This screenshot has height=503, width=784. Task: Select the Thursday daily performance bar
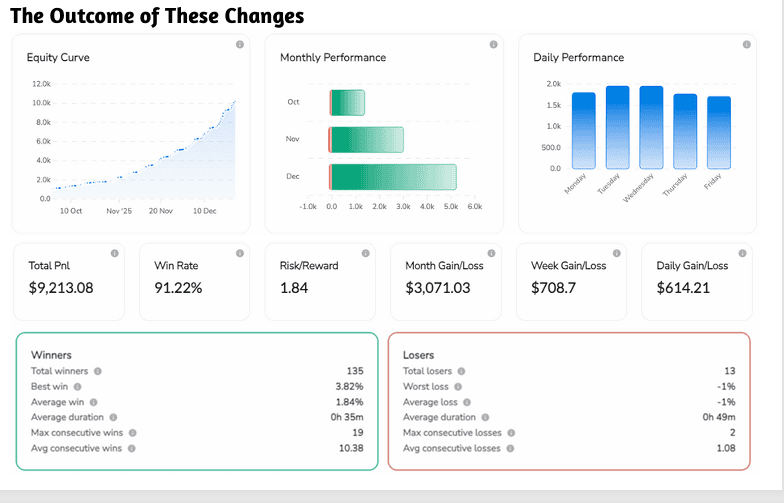(x=685, y=132)
